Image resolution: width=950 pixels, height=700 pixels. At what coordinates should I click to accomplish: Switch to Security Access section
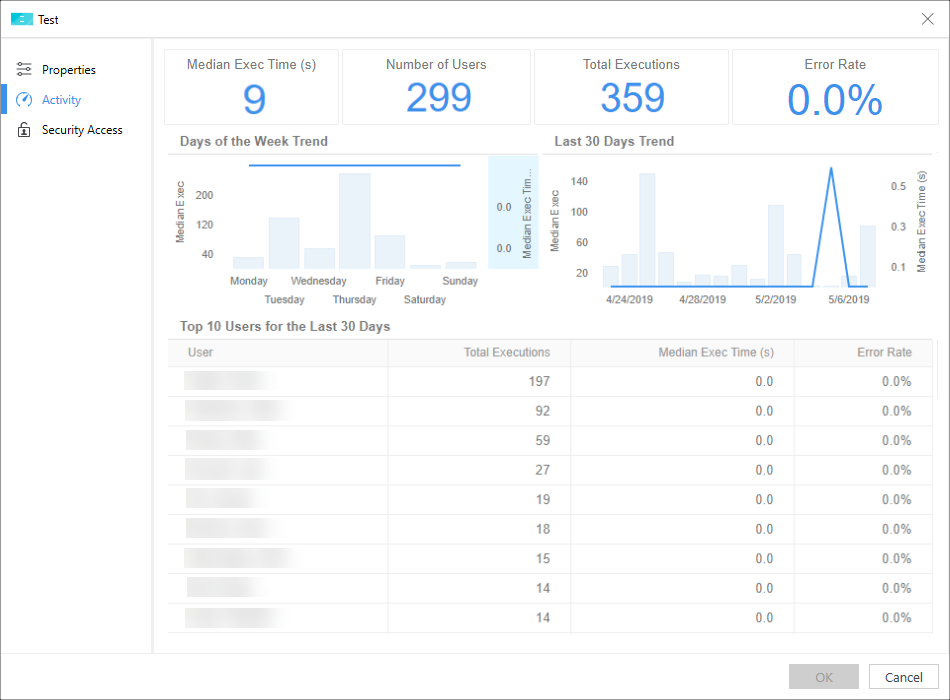[81, 130]
